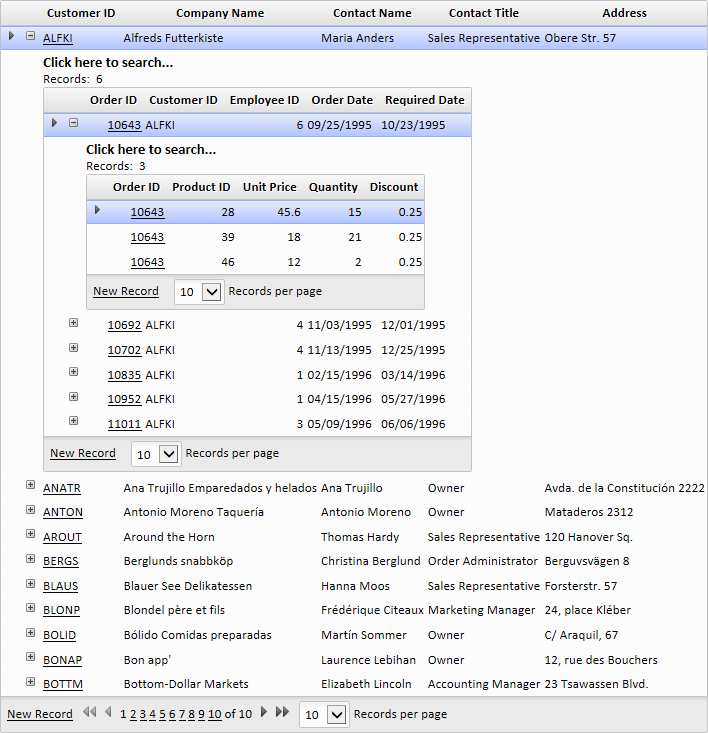Image resolution: width=708 pixels, height=733 pixels.
Task: Select 'Around the Horn' company cell
Action: coord(169,537)
